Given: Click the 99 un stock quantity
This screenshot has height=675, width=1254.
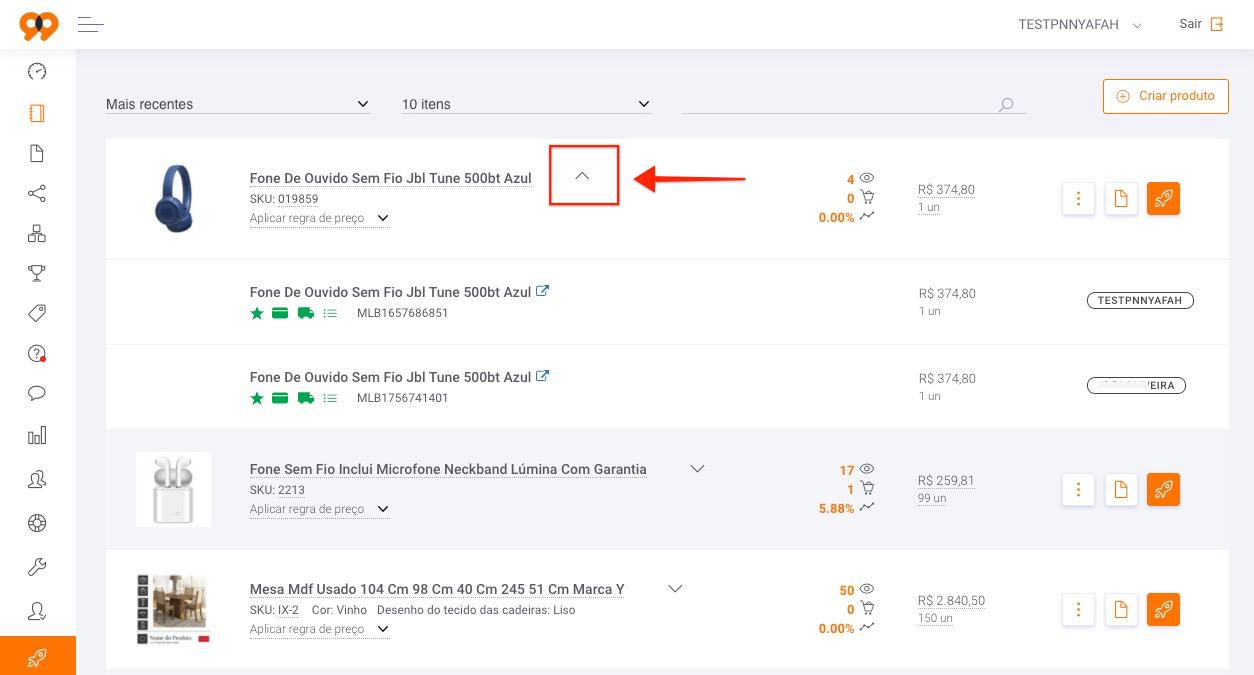Looking at the screenshot, I should [x=932, y=498].
